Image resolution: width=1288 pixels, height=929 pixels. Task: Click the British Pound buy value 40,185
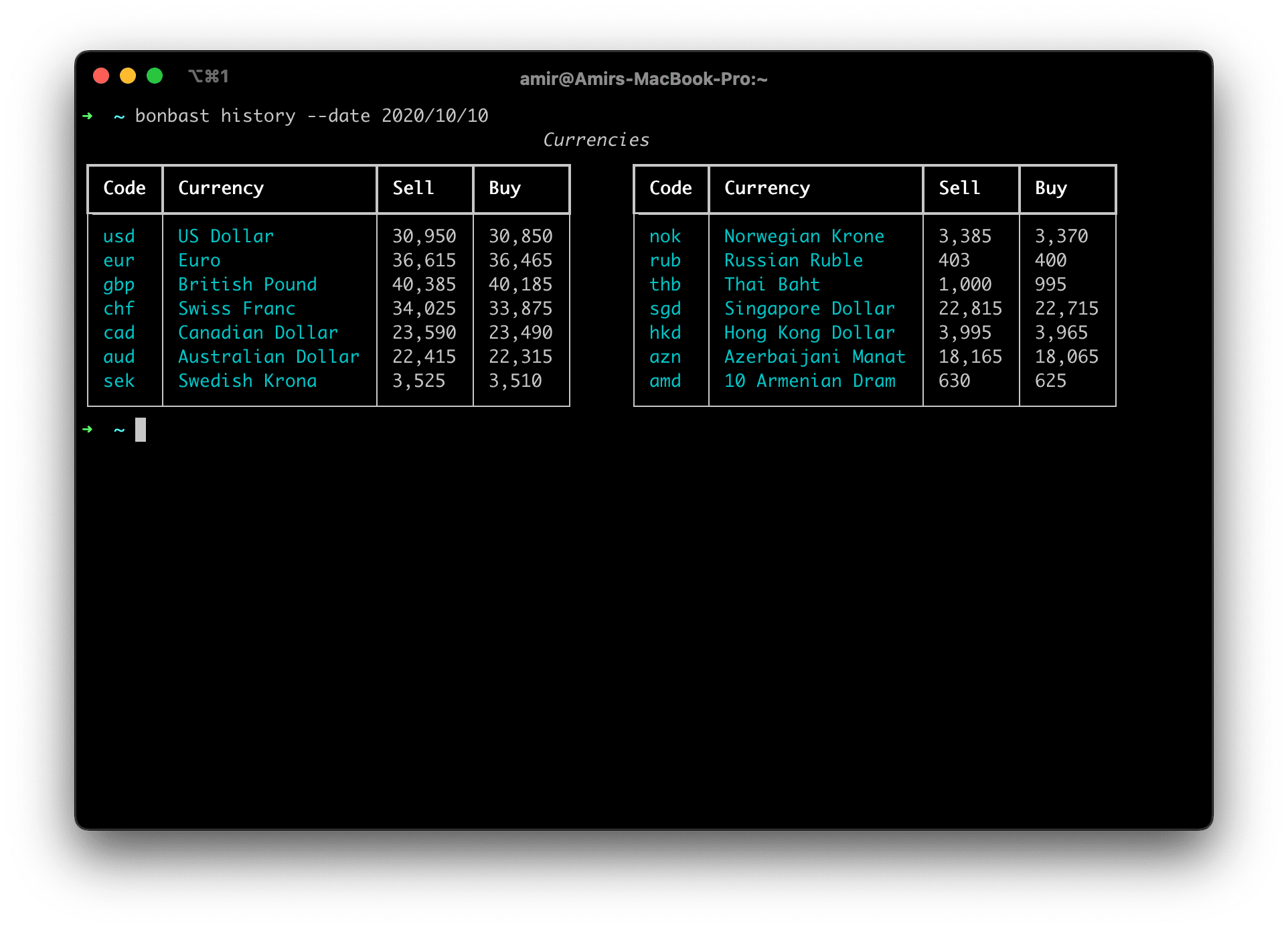(521, 284)
